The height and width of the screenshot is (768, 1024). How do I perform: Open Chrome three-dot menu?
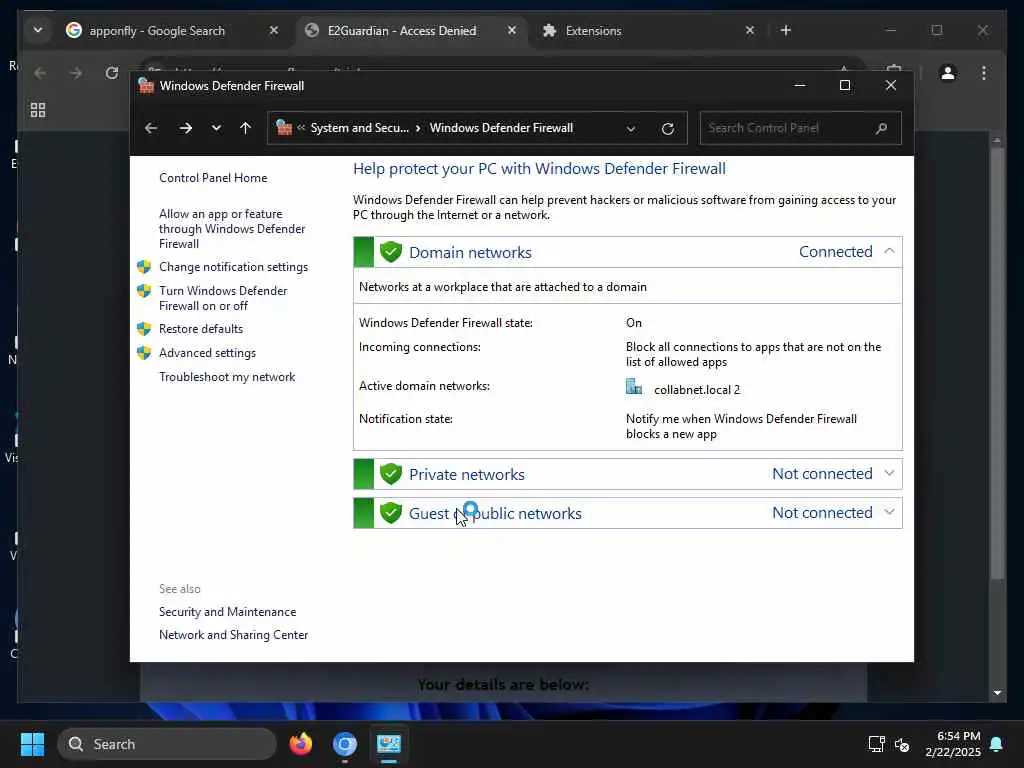point(984,72)
